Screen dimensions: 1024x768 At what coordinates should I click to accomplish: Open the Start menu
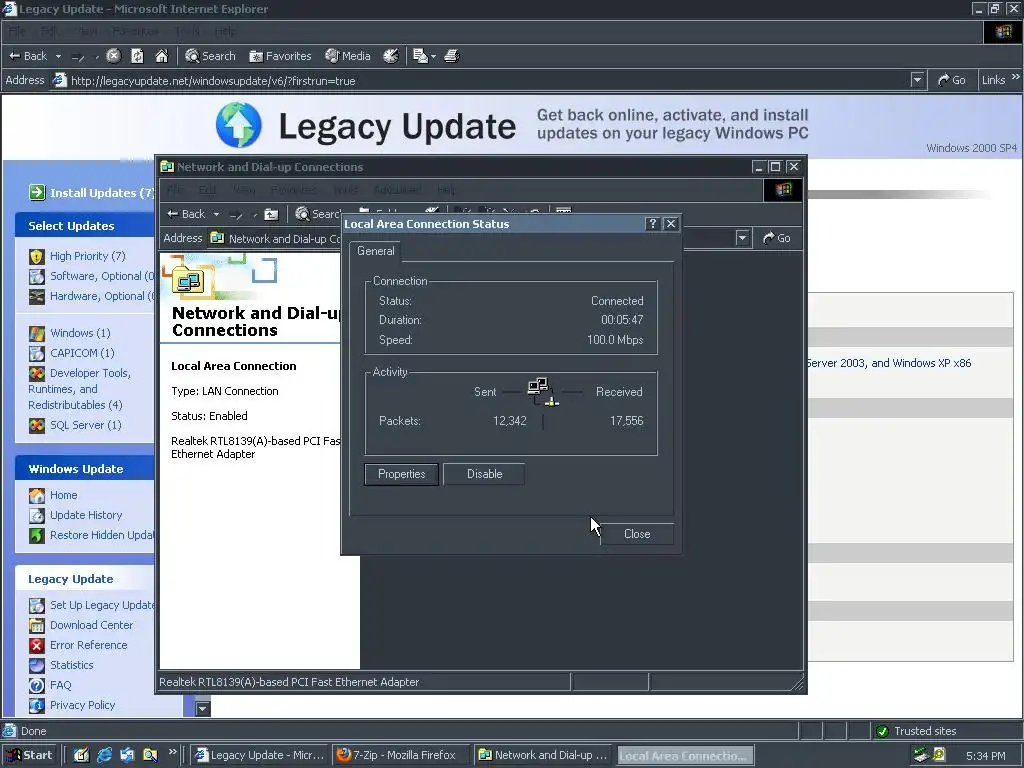tap(30, 755)
